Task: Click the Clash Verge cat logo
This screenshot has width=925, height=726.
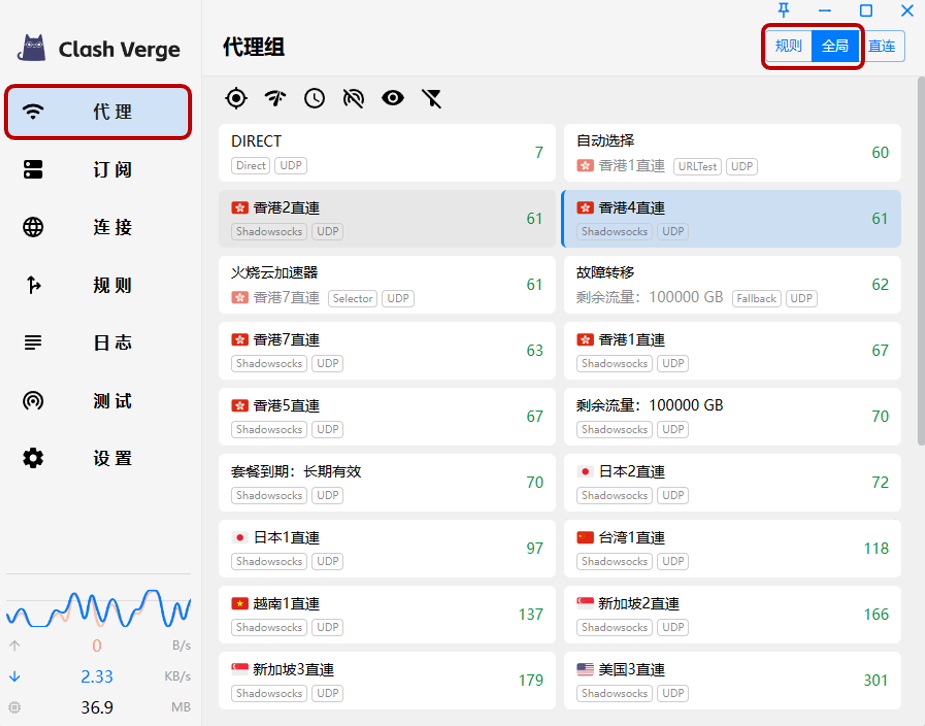Action: pyautogui.click(x=35, y=48)
